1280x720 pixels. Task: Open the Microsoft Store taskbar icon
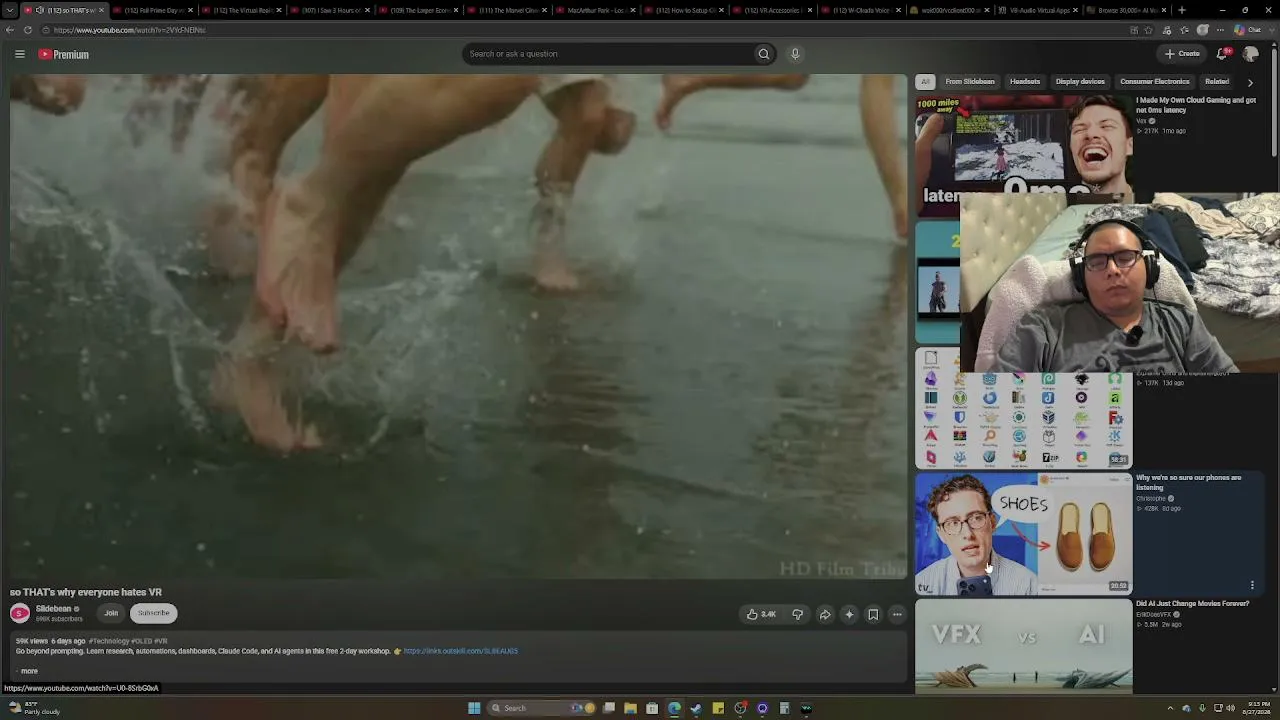pyautogui.click(x=652, y=708)
